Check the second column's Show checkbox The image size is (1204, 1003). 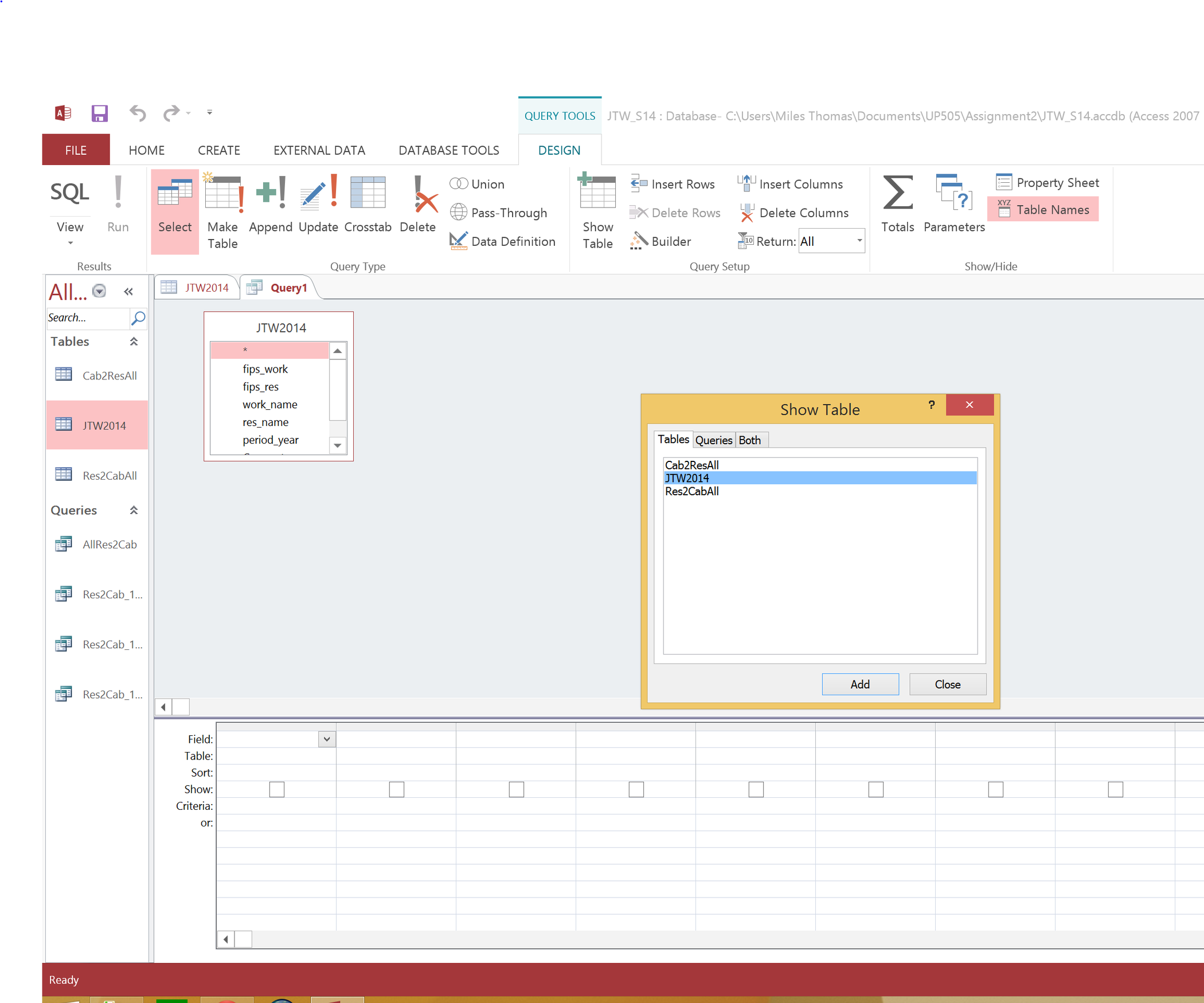(397, 789)
